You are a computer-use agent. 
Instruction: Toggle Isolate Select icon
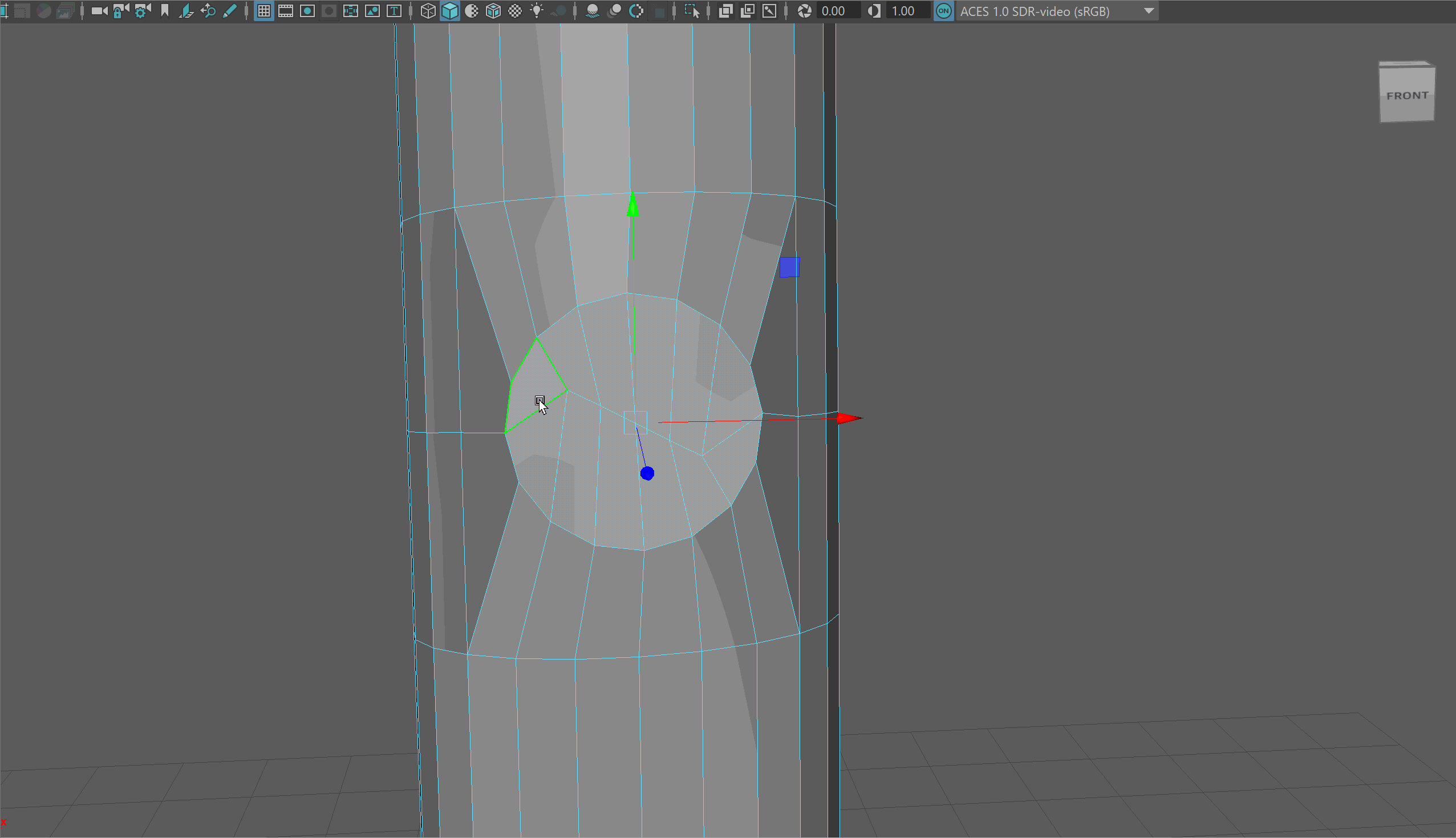(x=691, y=11)
